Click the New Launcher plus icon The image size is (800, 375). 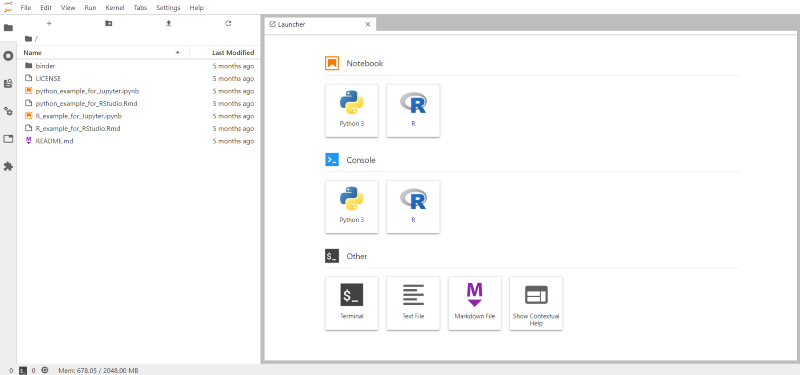click(49, 23)
